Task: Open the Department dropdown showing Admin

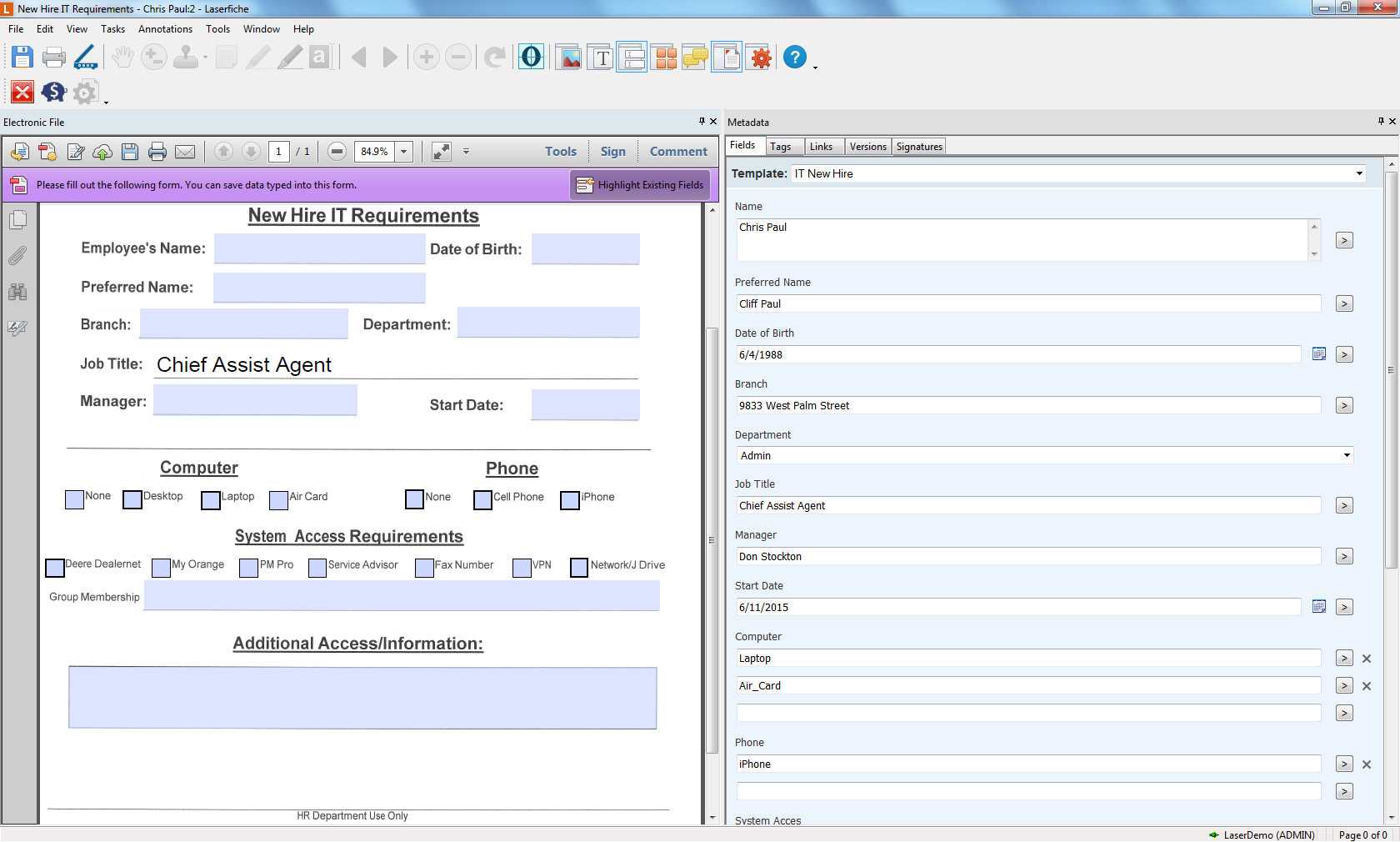Action: [x=1346, y=455]
